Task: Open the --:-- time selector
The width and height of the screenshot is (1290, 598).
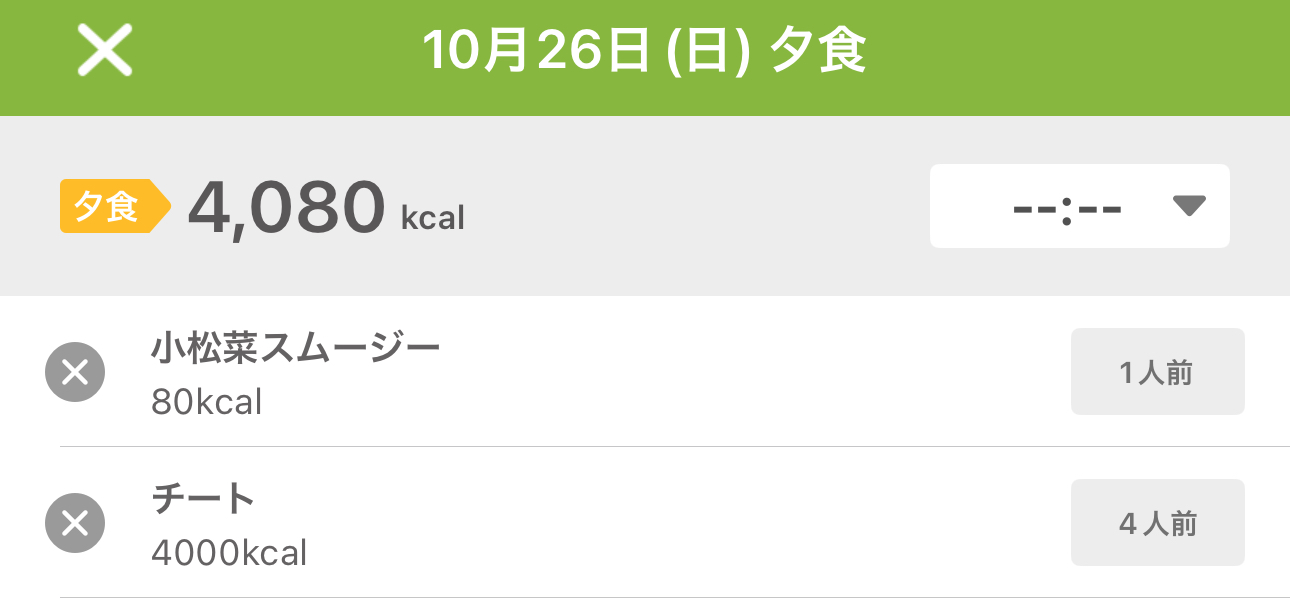Action: pos(1068,207)
